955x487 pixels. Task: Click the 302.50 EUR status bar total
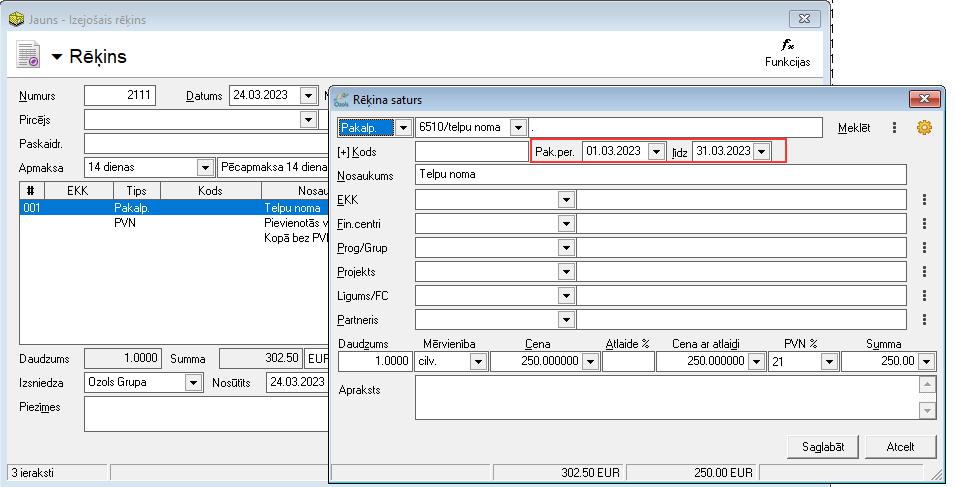[558, 472]
